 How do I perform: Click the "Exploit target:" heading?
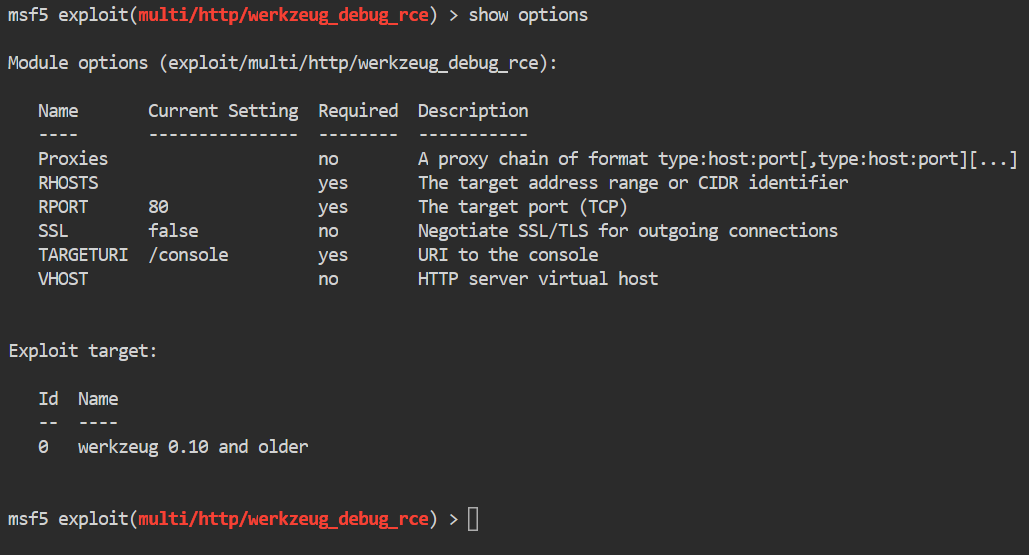pos(83,351)
